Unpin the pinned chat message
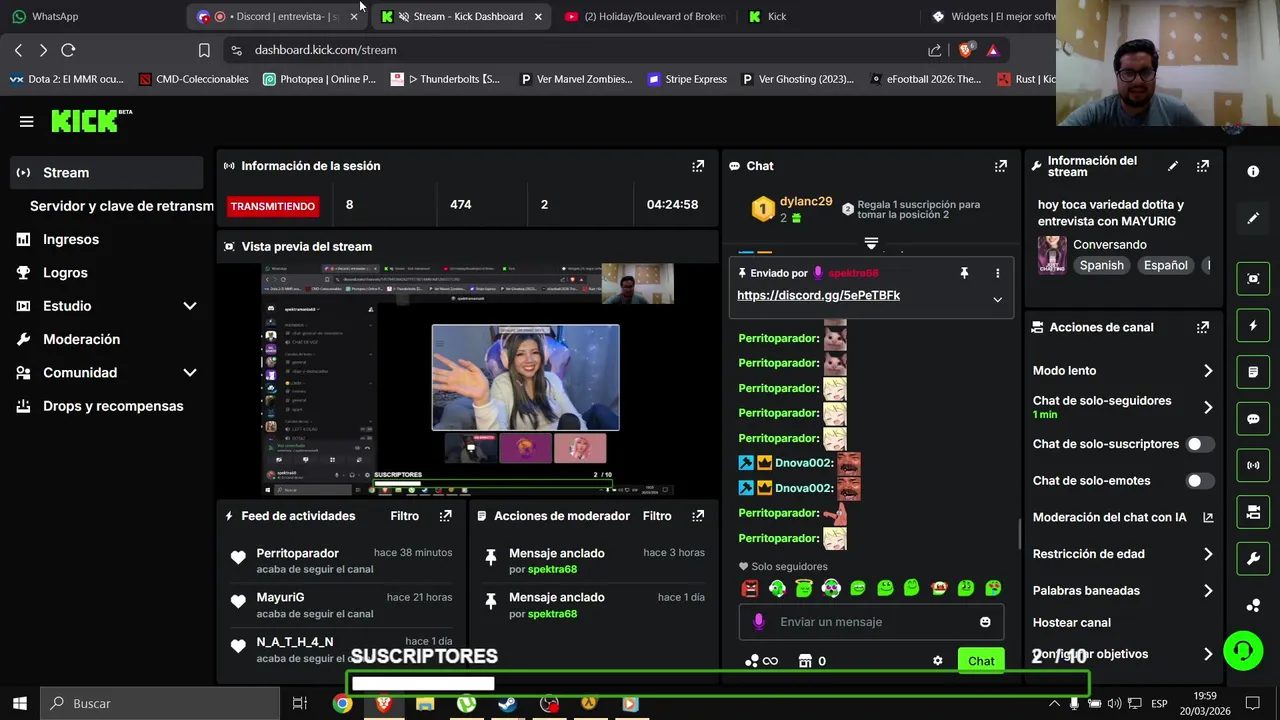 964,273
